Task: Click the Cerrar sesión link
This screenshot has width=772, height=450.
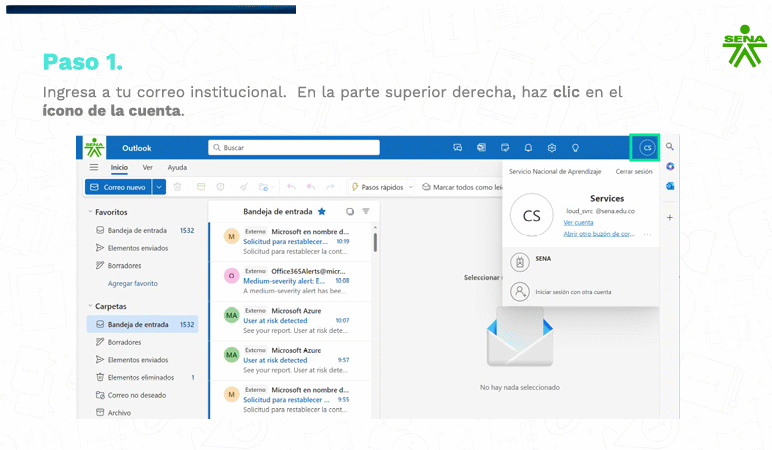Action: pos(634,171)
